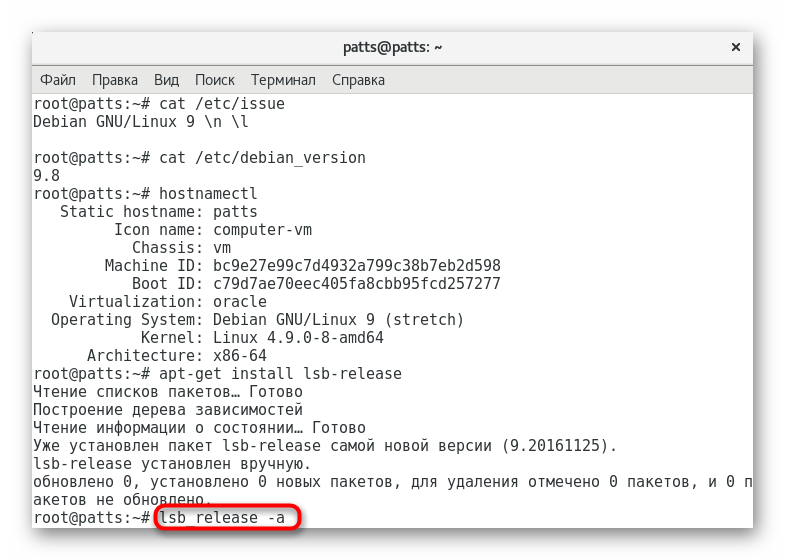The width and height of the screenshot is (785, 560).
Task: Click the oracle virtualization value
Action: [x=240, y=301]
